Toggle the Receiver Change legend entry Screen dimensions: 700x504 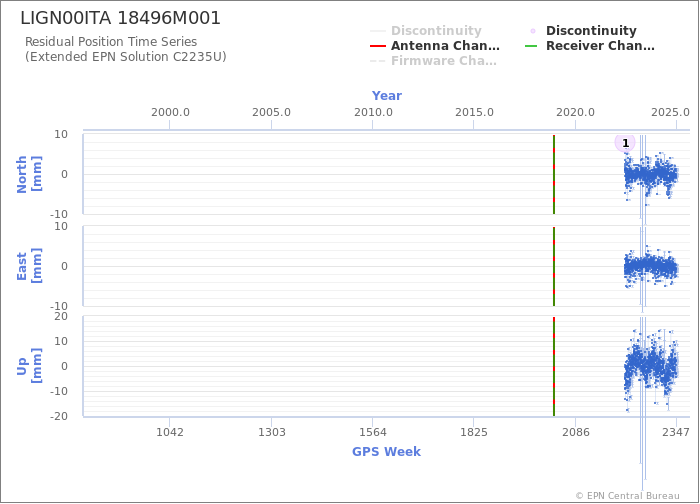tap(590, 46)
